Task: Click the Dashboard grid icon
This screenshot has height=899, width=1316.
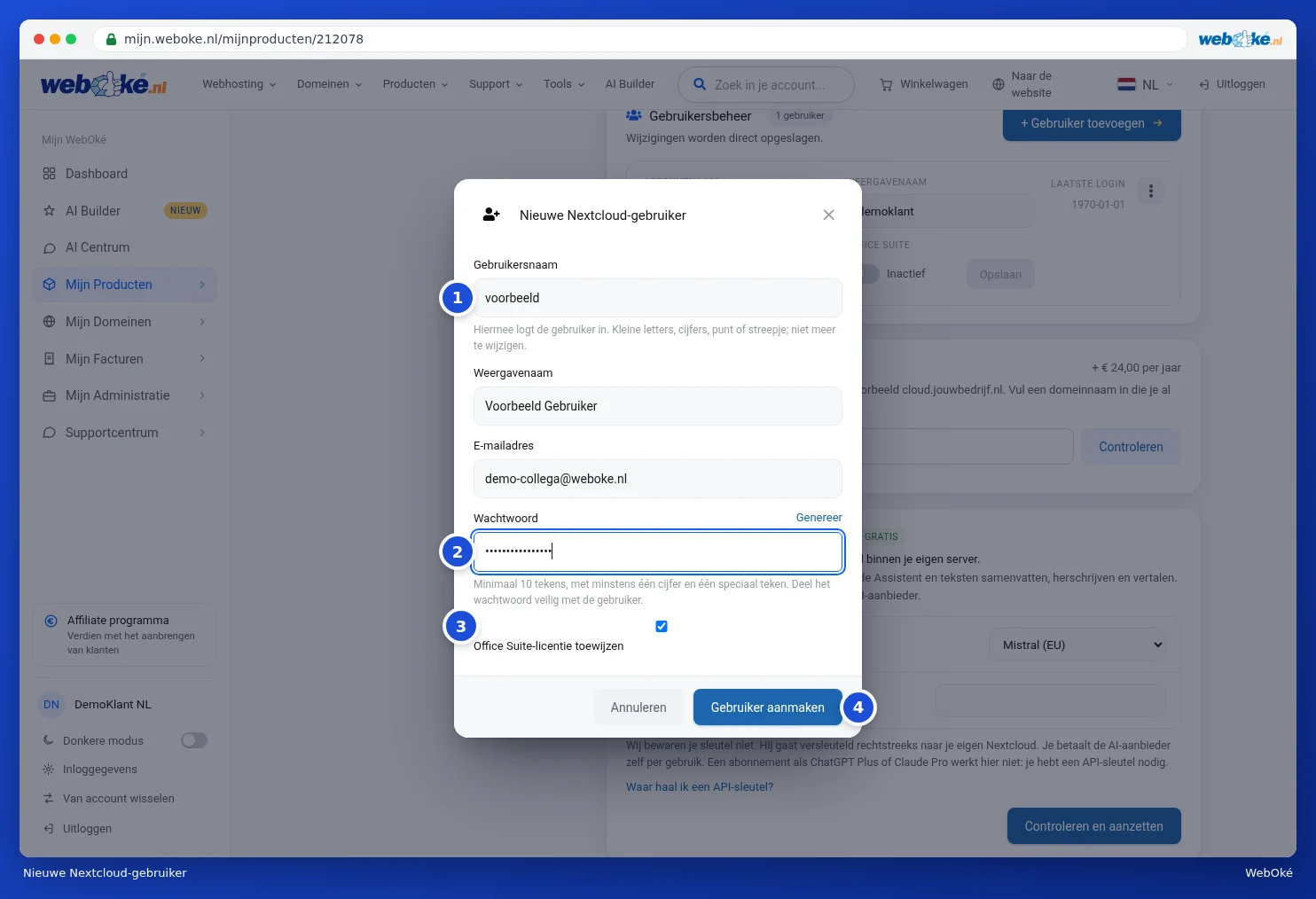Action: coord(50,174)
